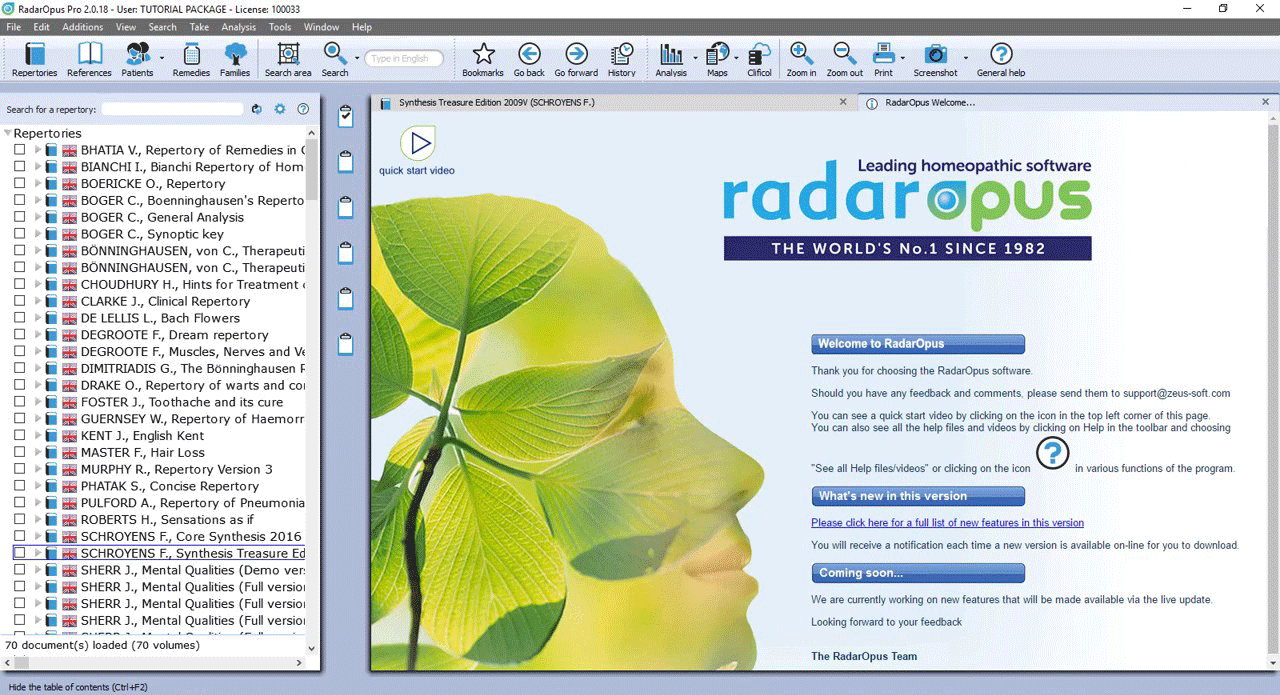Click the refresh icon beside repertory search
Screen dimensions: 1280x695
tap(257, 109)
